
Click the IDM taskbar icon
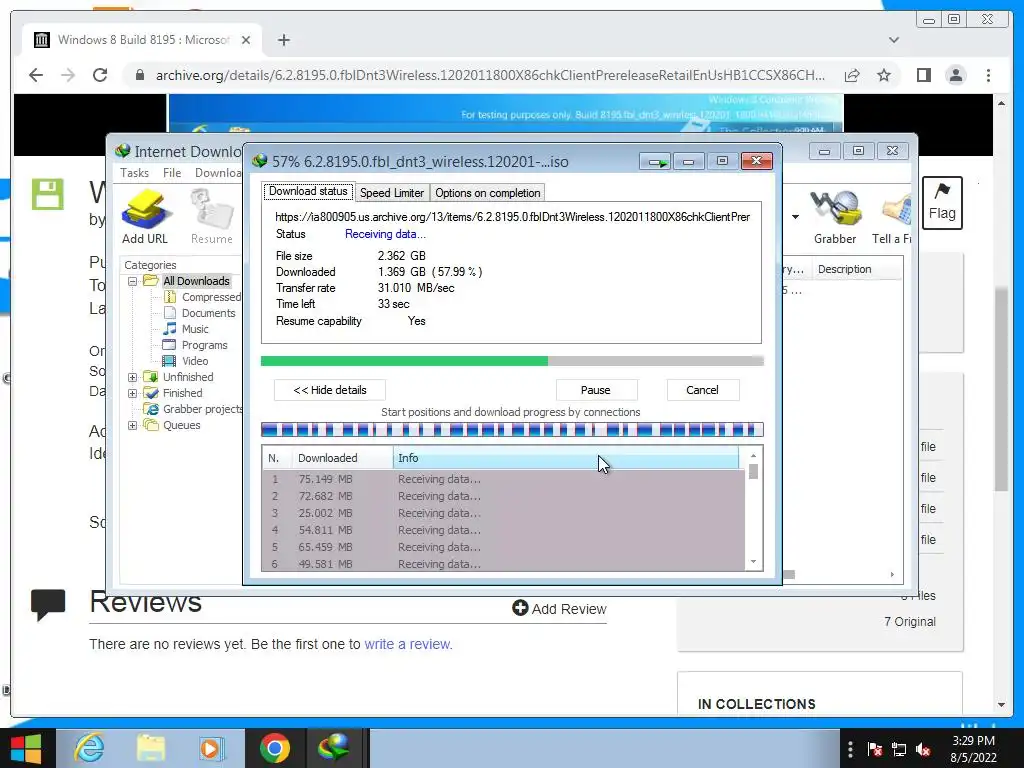[334, 748]
